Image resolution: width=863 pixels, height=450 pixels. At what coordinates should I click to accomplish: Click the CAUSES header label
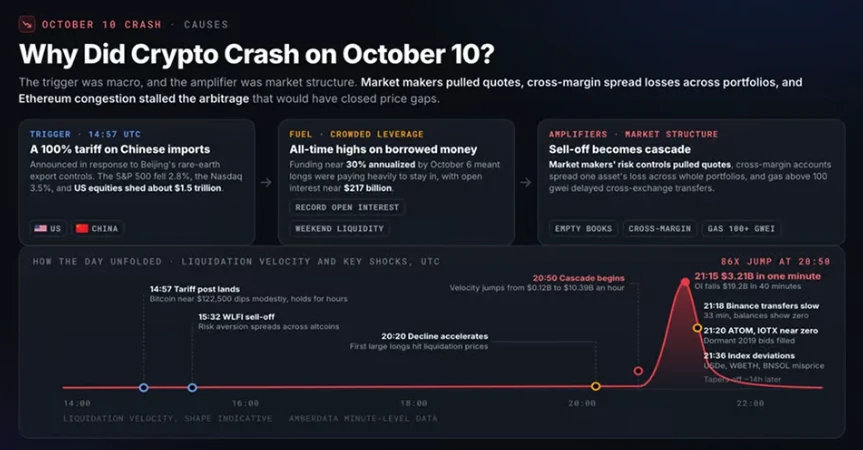pos(206,25)
